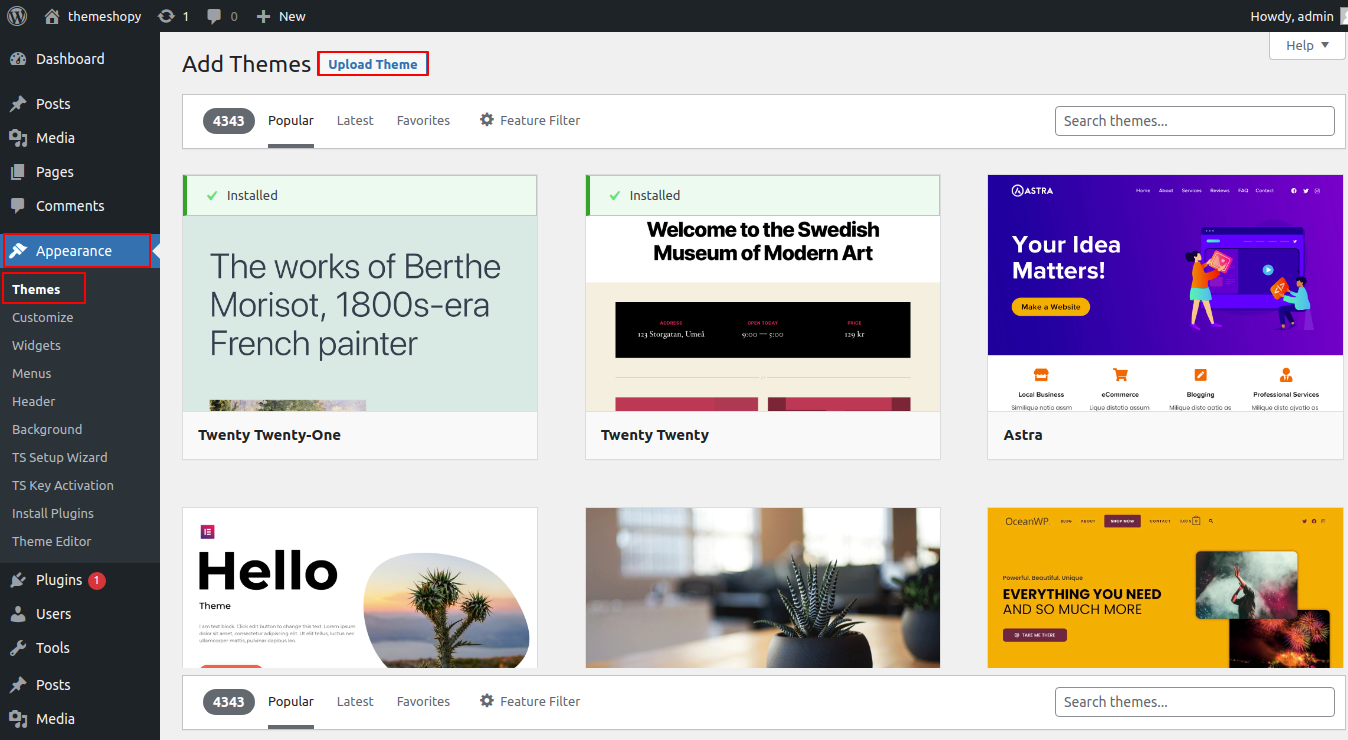Click the bottom 4343 theme count badge
1348x740 pixels.
(x=229, y=702)
